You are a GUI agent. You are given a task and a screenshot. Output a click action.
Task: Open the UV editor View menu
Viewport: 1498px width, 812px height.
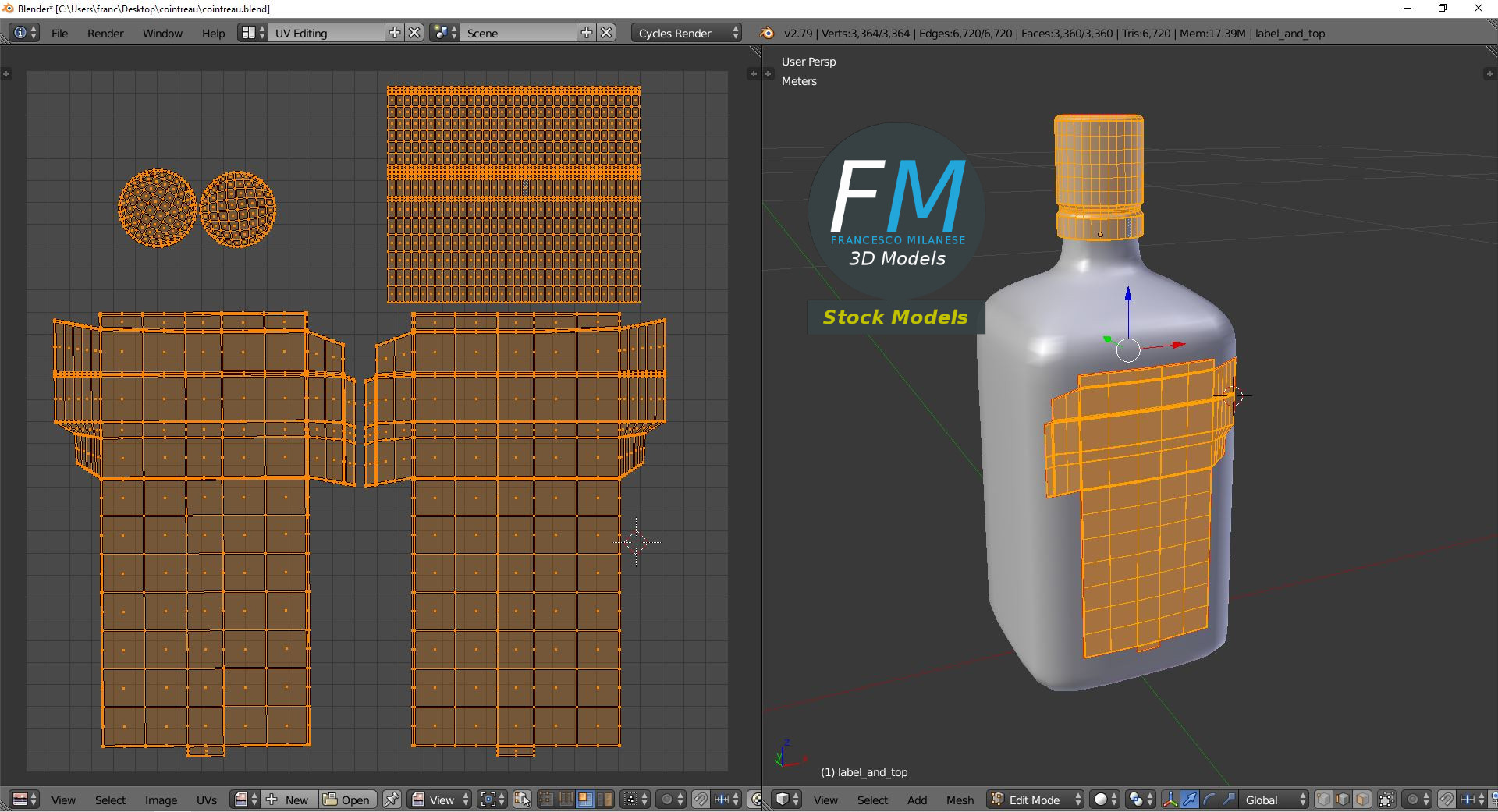(63, 800)
